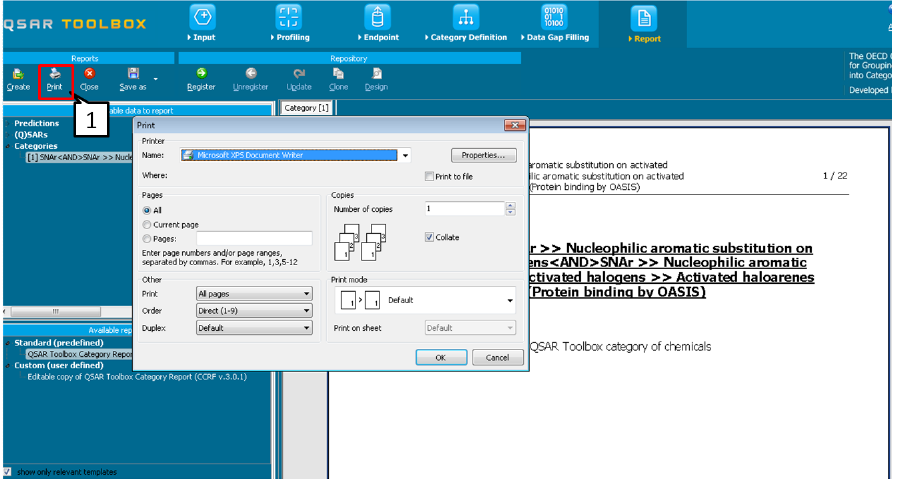
Task: Toggle the Collate checkbox
Action: coord(429,237)
